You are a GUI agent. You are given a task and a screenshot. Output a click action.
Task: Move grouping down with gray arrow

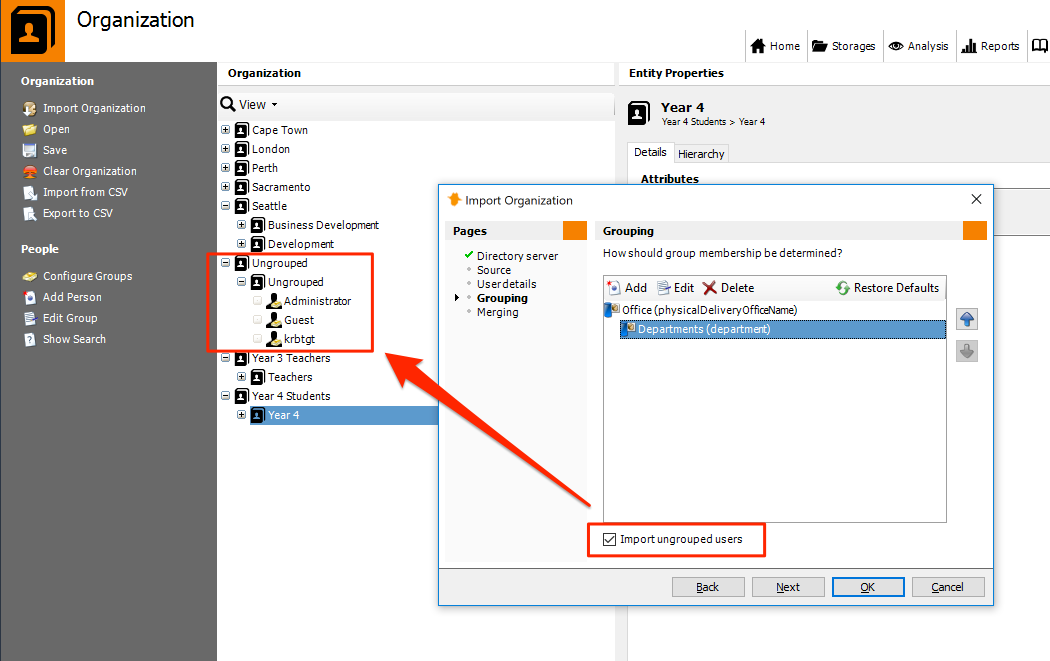point(966,351)
